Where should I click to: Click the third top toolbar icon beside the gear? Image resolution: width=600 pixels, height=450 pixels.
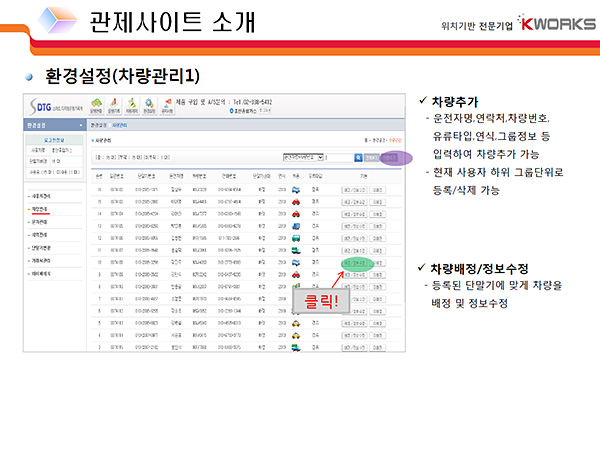pyautogui.click(x=131, y=106)
